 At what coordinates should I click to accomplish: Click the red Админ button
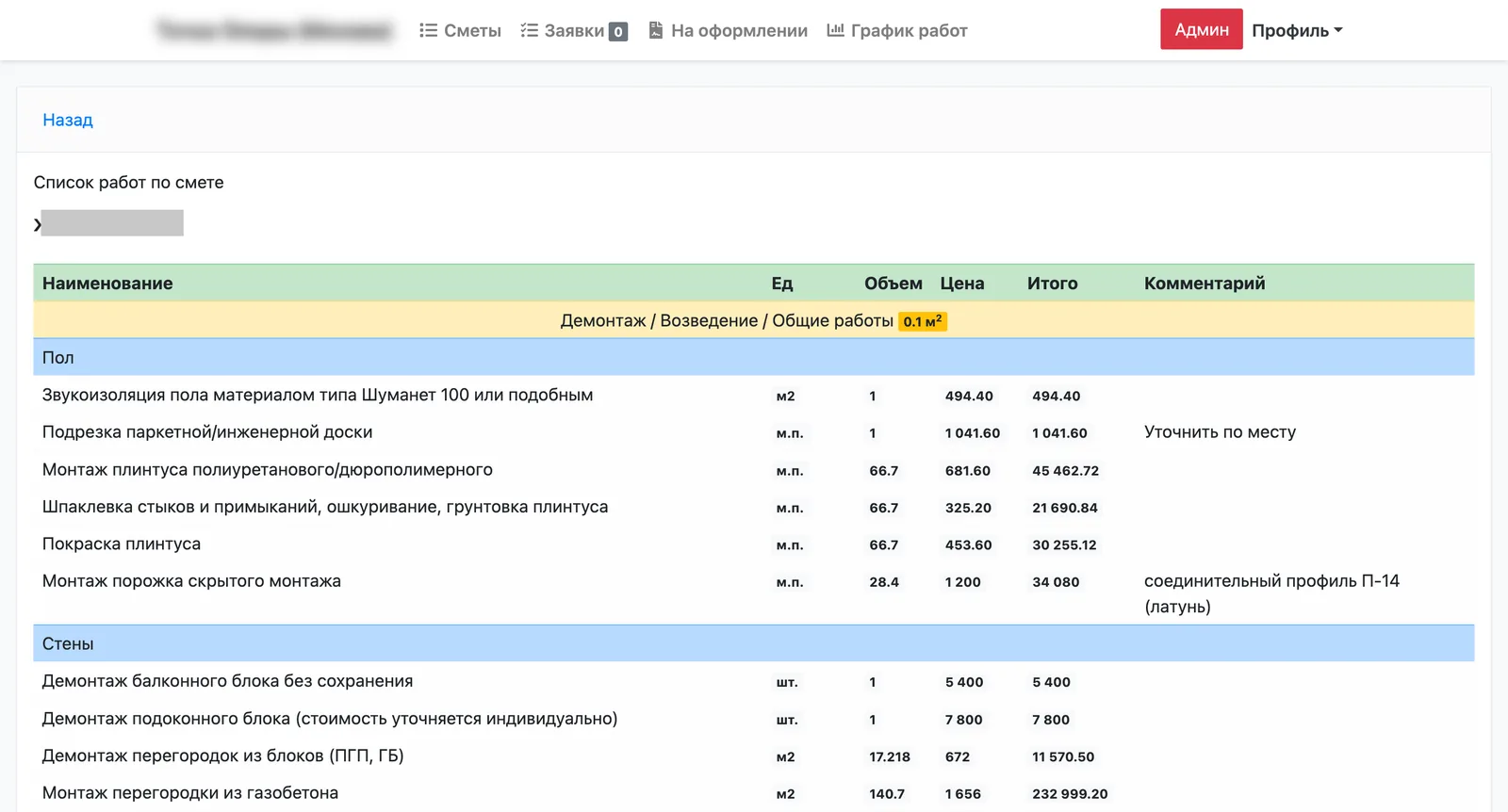tap(1202, 29)
